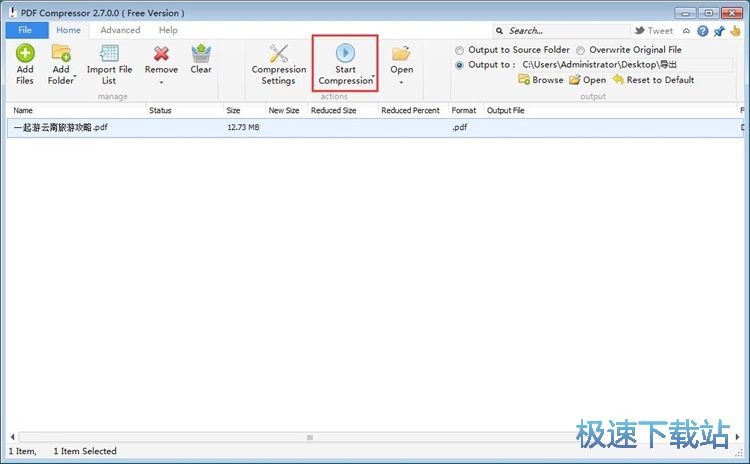
Task: Expand the Add Folder dropdown arrow
Action: (75, 77)
